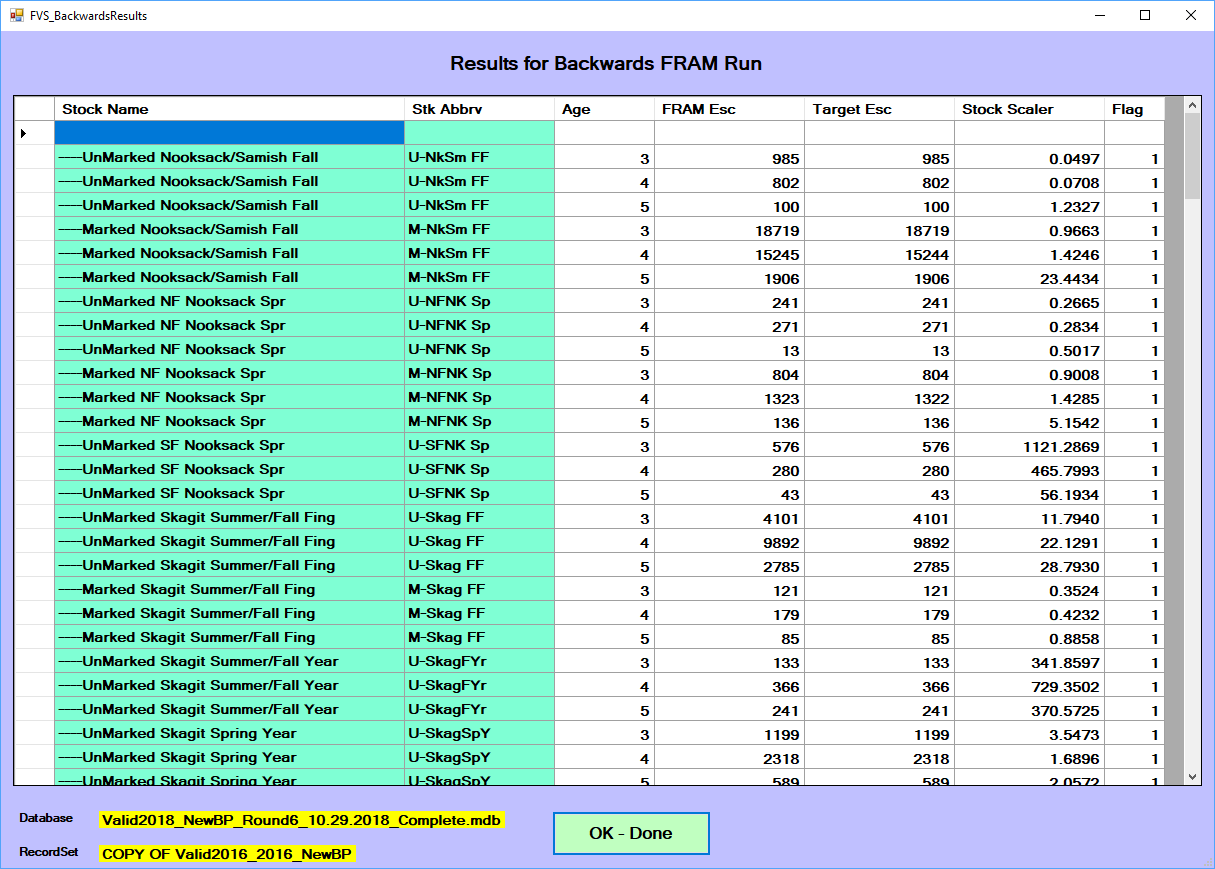Image resolution: width=1215 pixels, height=869 pixels.
Task: Click Stock Scaler value 0.4232
Action: (x=1074, y=614)
